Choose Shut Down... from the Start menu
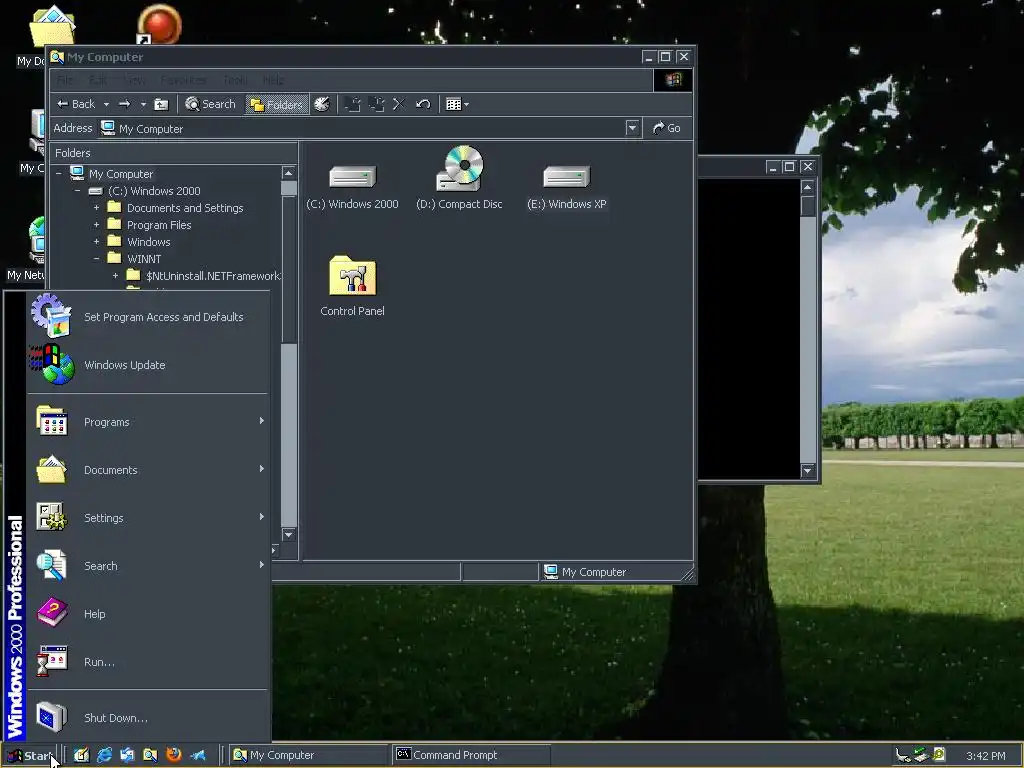 [148, 718]
